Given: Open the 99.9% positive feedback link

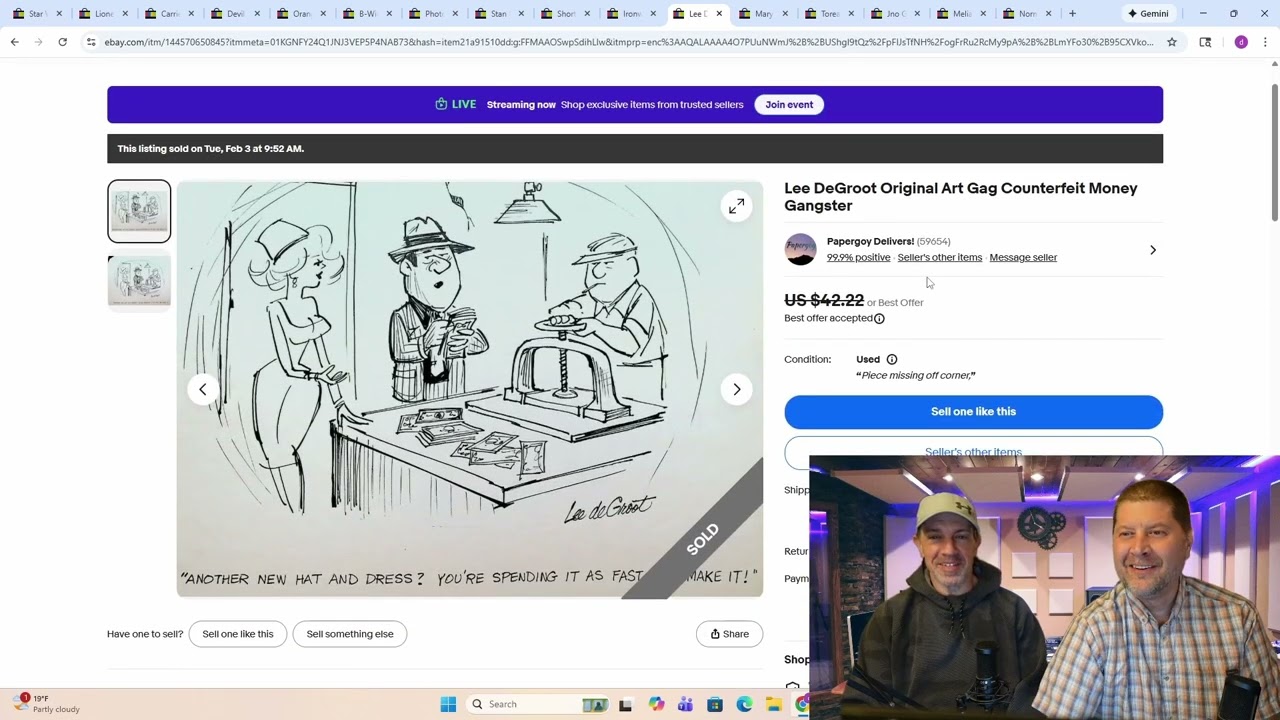Looking at the screenshot, I should point(858,257).
